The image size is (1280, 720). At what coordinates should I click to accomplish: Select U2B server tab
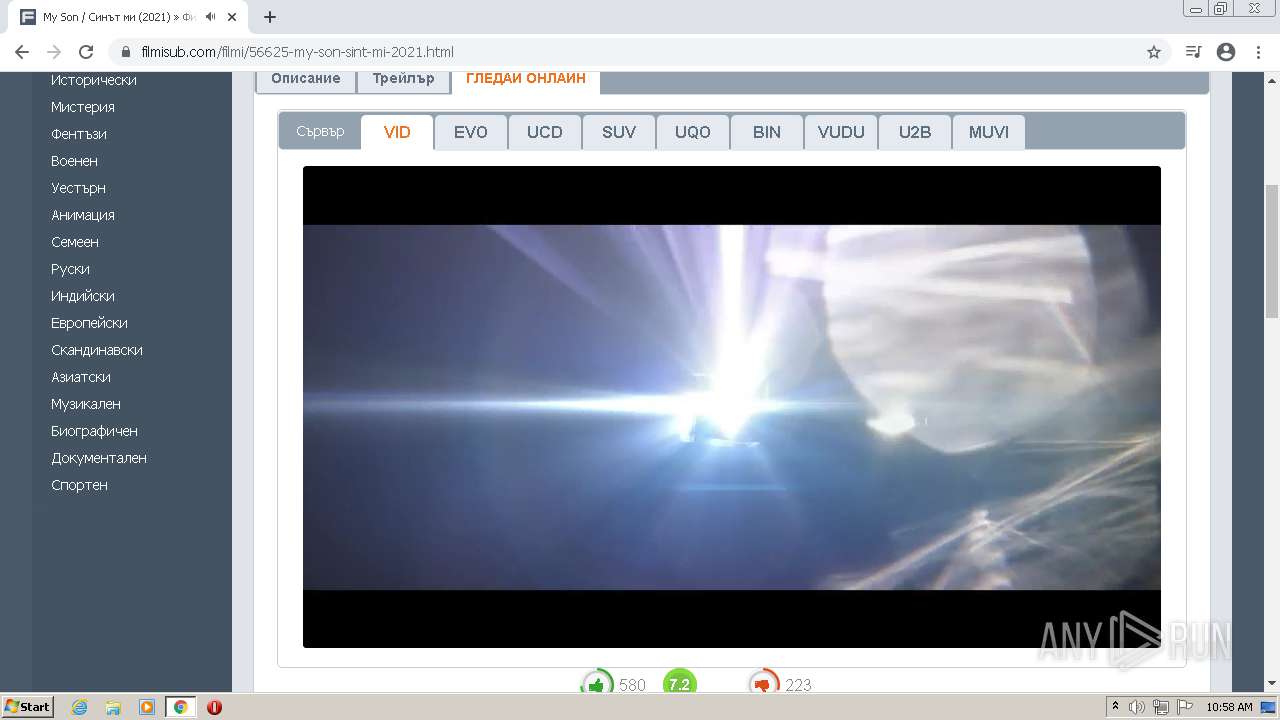[915, 132]
